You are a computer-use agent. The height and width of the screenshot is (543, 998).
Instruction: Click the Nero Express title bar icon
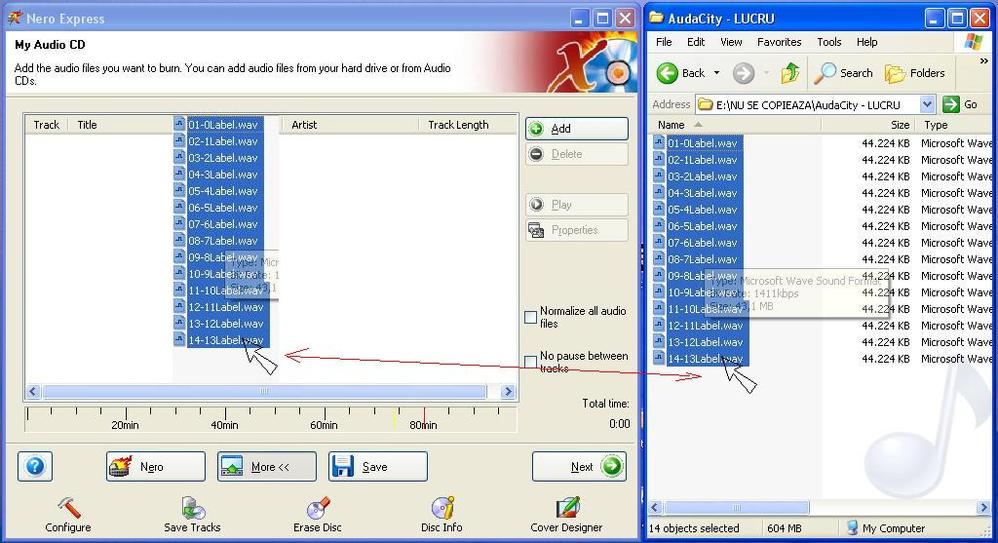(15, 18)
